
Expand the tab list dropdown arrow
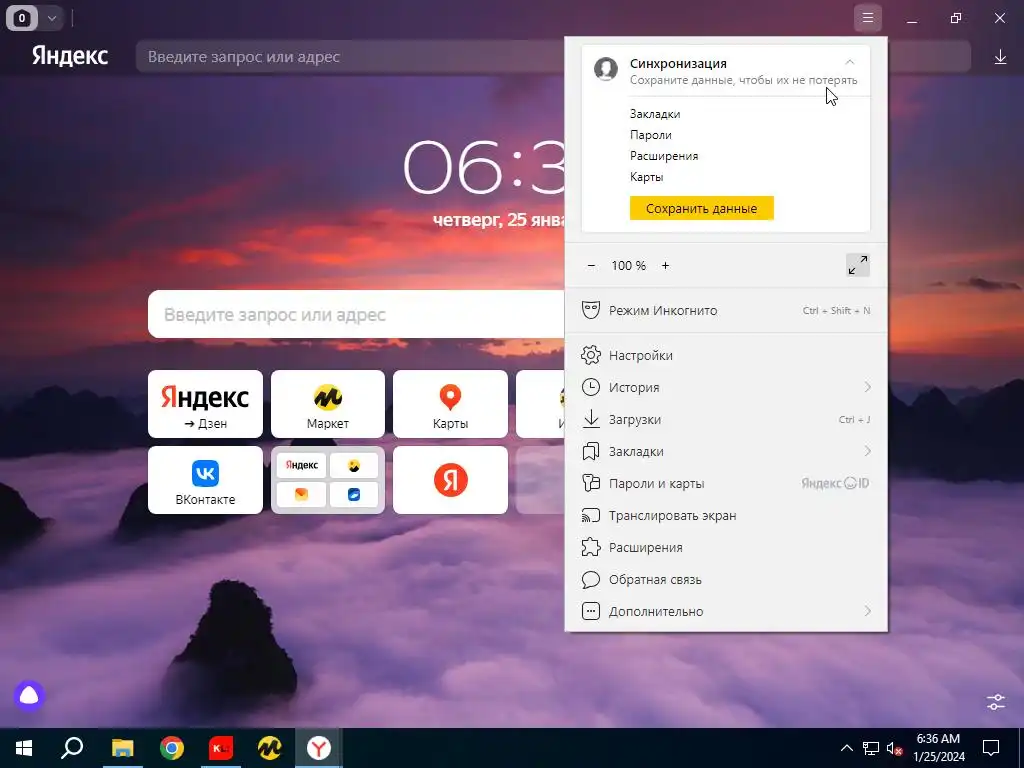coord(52,18)
